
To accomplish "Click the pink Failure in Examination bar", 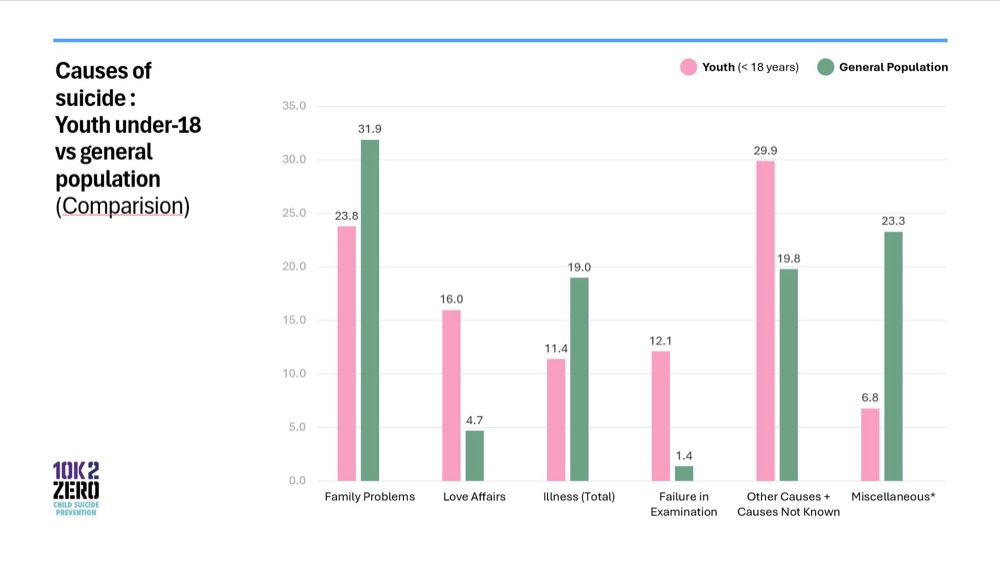I will pos(661,416).
